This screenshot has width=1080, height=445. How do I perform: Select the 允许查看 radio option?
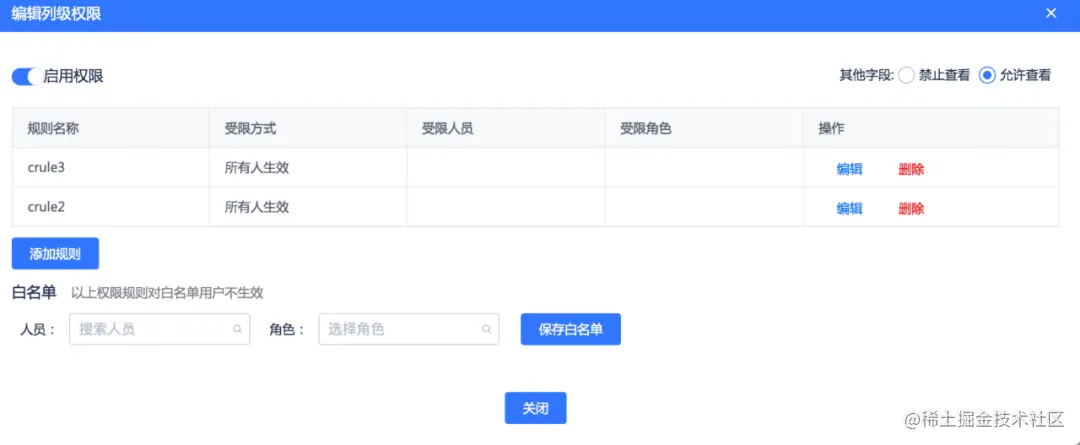tap(987, 76)
